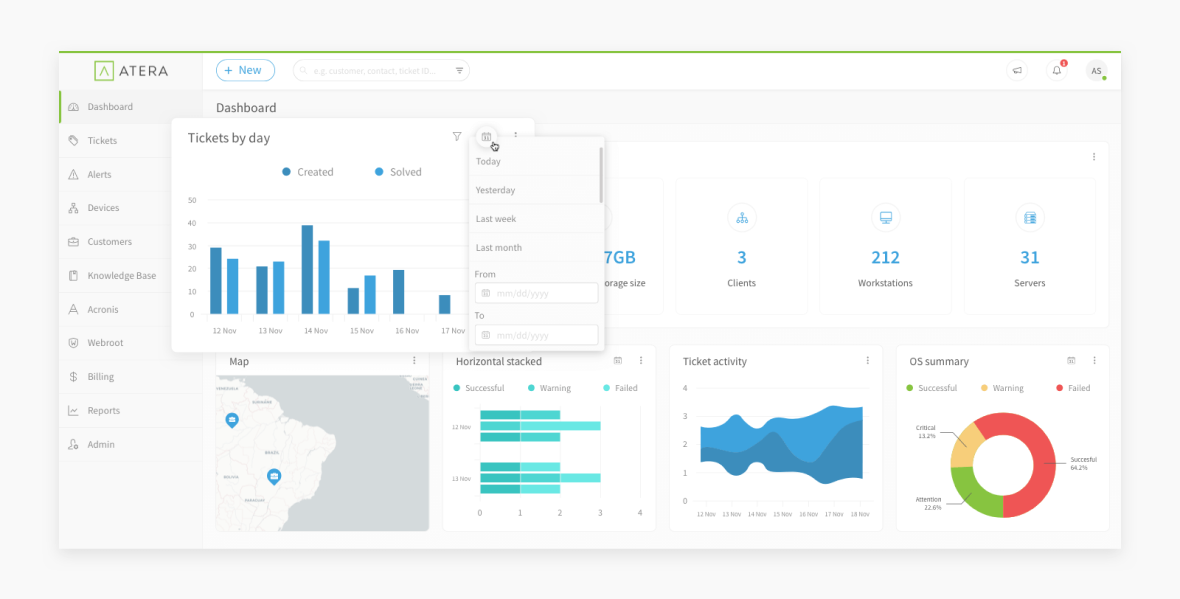Open three-dot menu on Map widget
The width and height of the screenshot is (1180, 599).
(414, 361)
